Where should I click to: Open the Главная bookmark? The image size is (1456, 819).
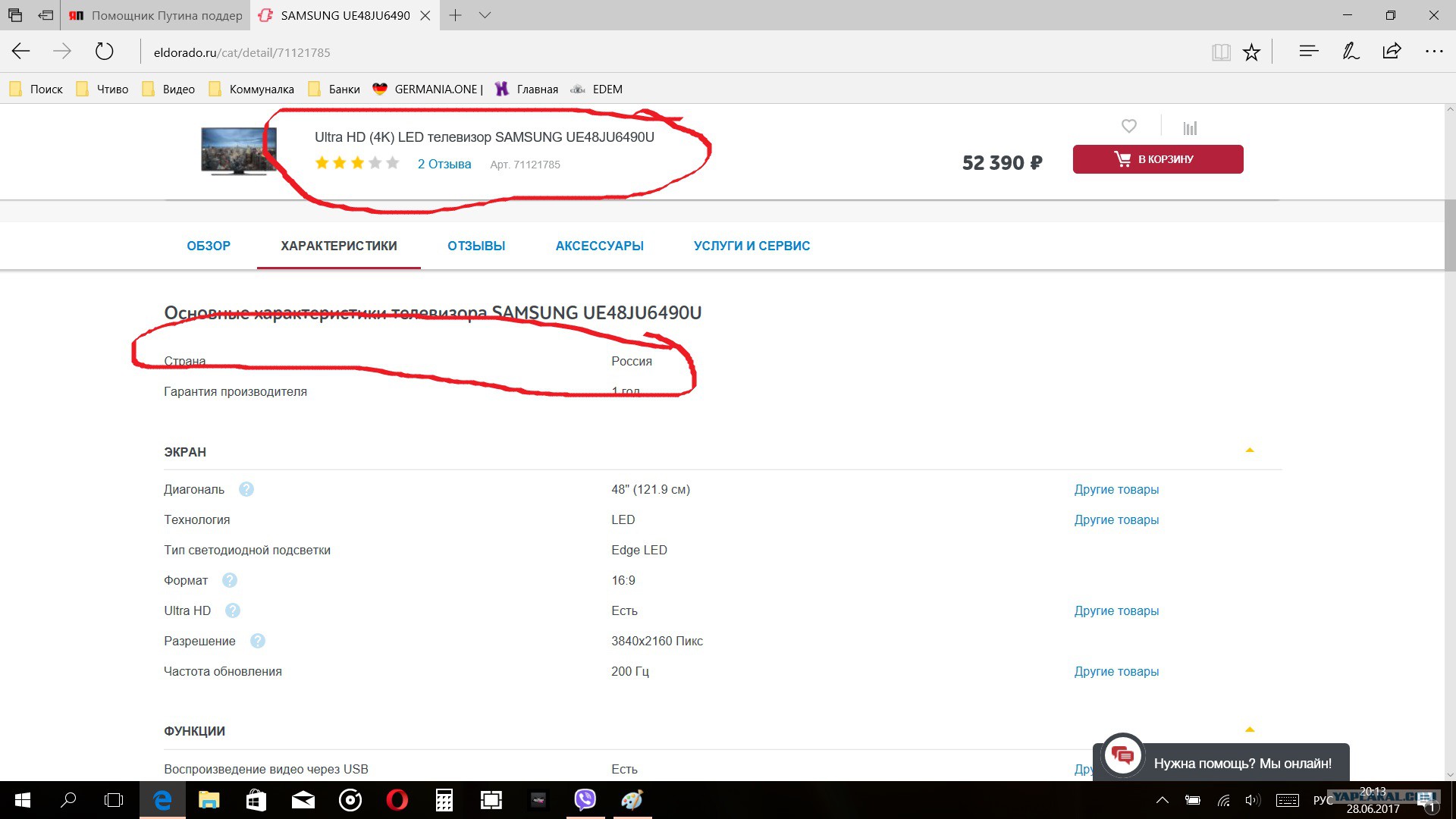526,89
